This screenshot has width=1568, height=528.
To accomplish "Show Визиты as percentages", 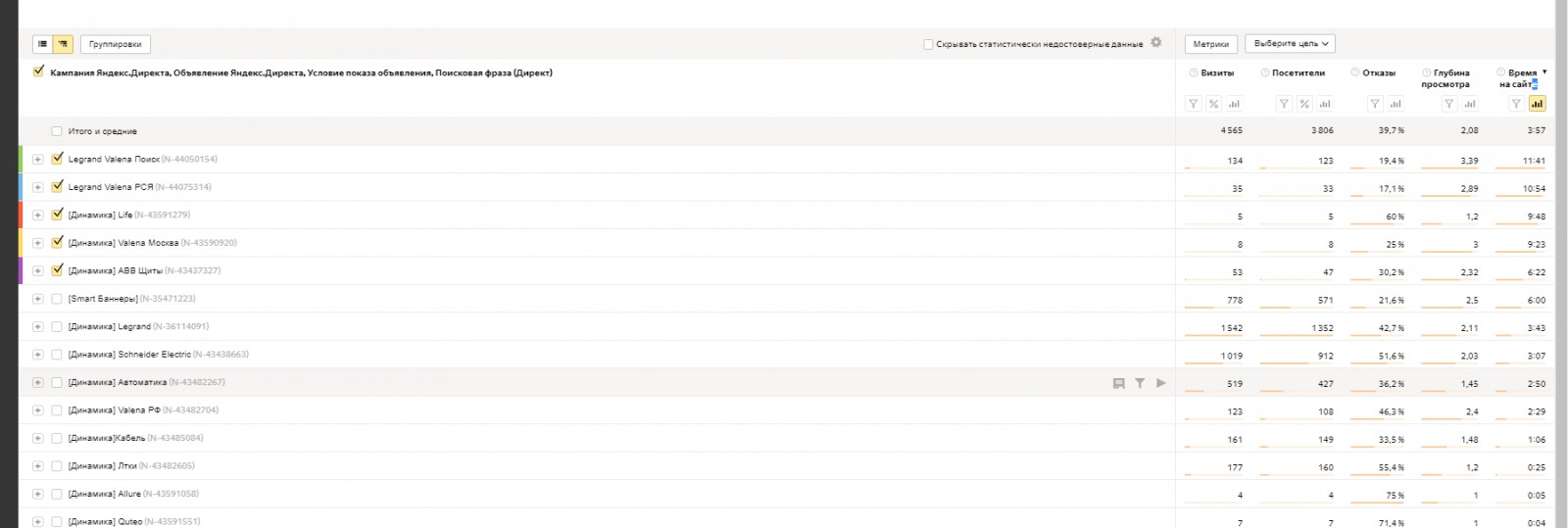I will tap(1213, 104).
